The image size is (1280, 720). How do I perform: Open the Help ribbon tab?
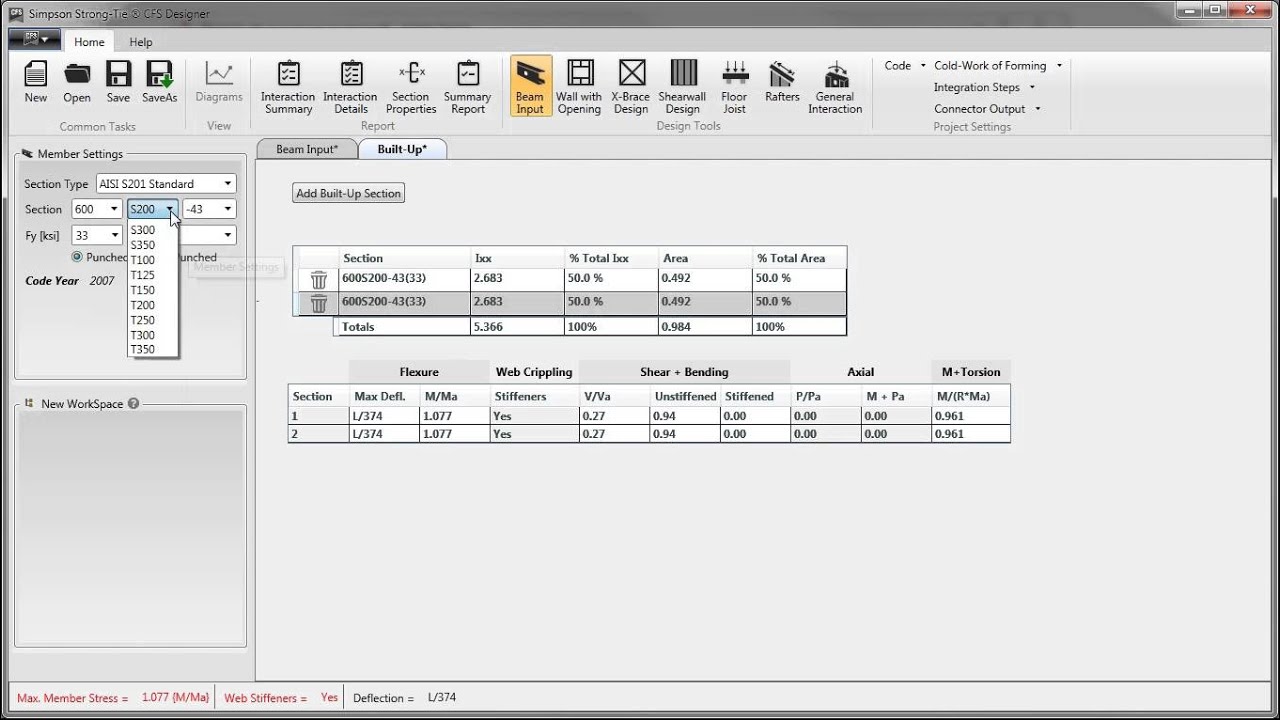coord(141,42)
